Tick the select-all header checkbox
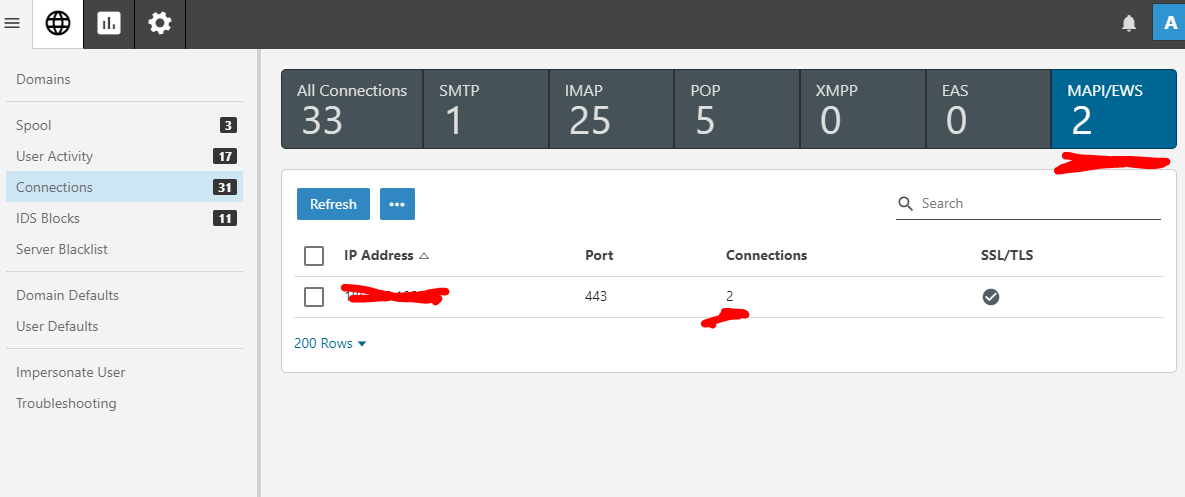1185x497 pixels. click(314, 256)
